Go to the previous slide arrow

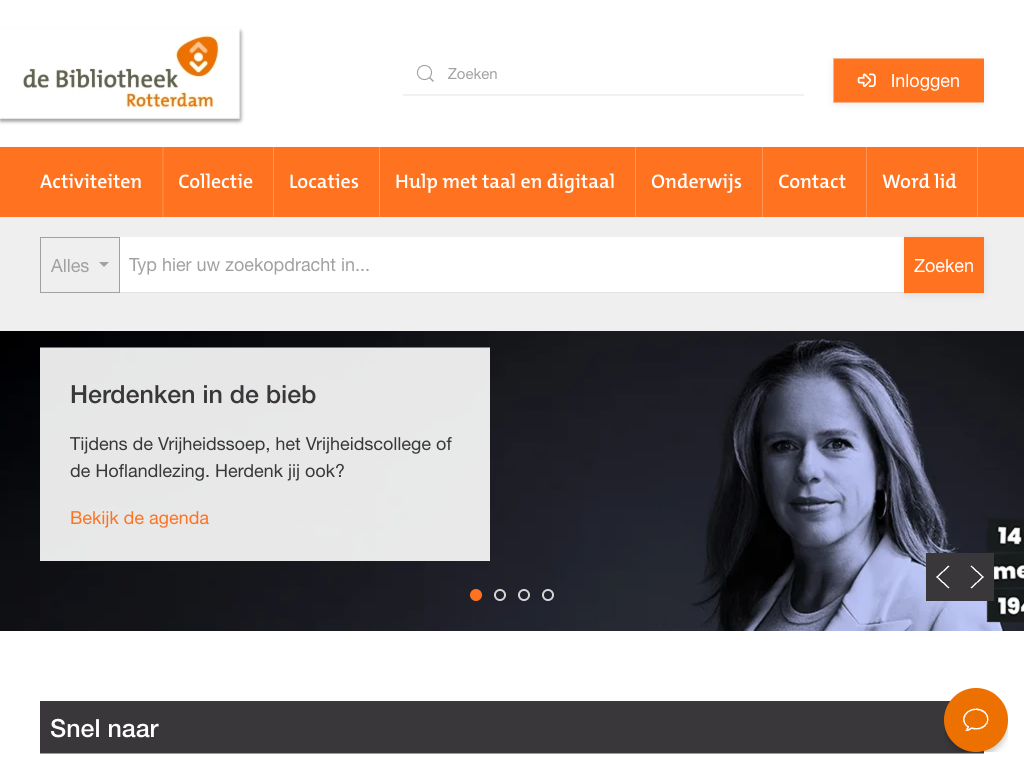pos(943,577)
